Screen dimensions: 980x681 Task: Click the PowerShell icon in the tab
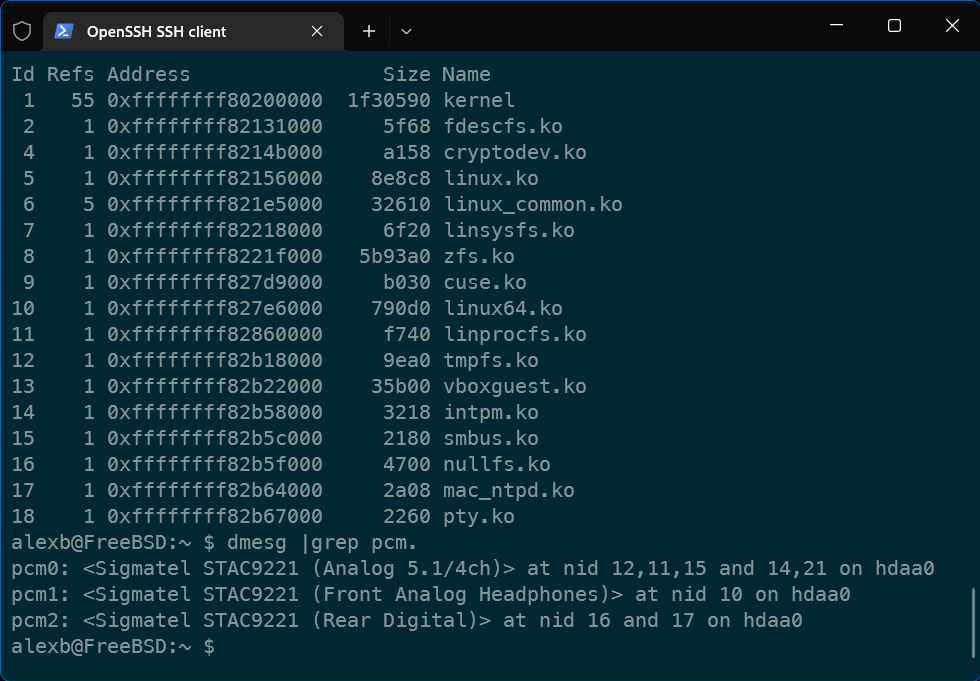coord(64,31)
